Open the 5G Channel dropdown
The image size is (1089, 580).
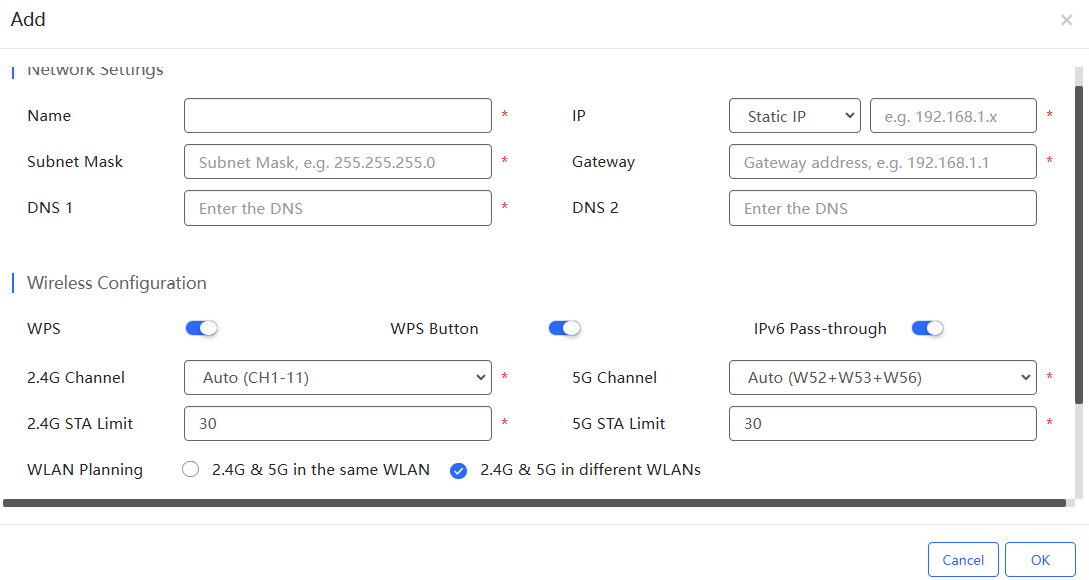coord(883,378)
